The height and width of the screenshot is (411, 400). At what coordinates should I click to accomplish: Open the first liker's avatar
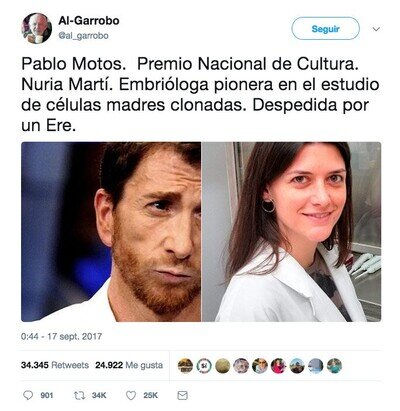[186, 366]
